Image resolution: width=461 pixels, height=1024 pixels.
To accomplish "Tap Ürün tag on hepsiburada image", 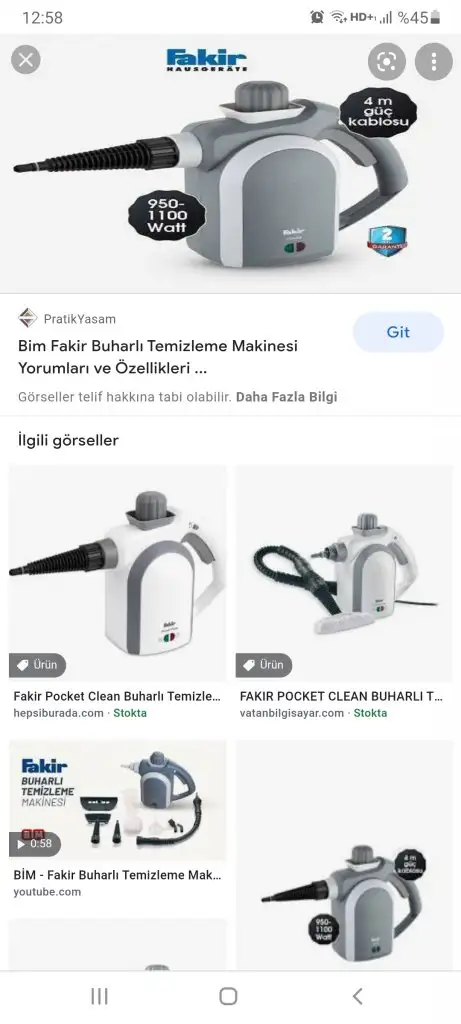I will pyautogui.click(x=38, y=665).
